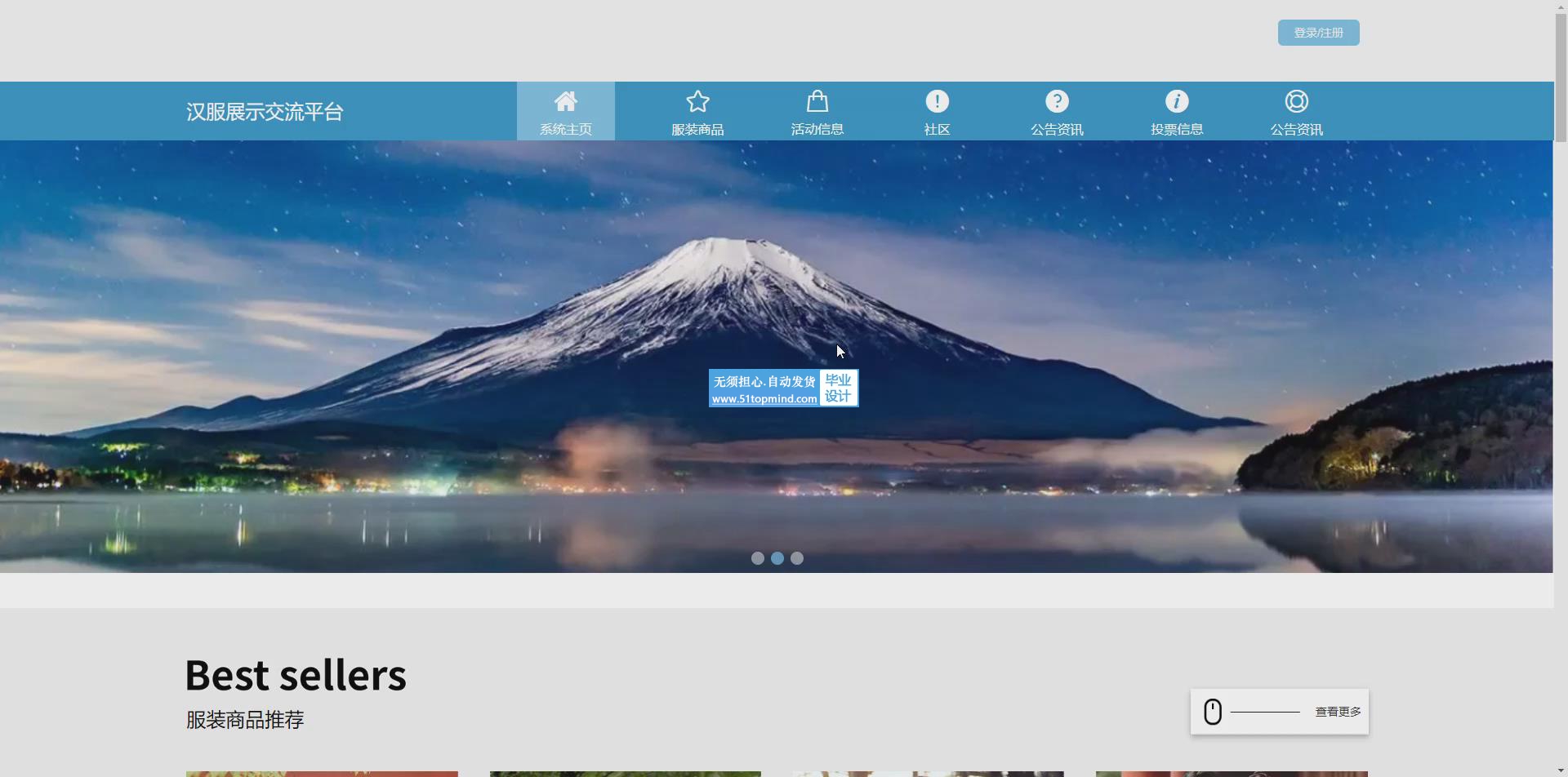Click the mouse icon in the 查看更多 box
Screen dimensions: 1568x777
pyautogui.click(x=1213, y=712)
